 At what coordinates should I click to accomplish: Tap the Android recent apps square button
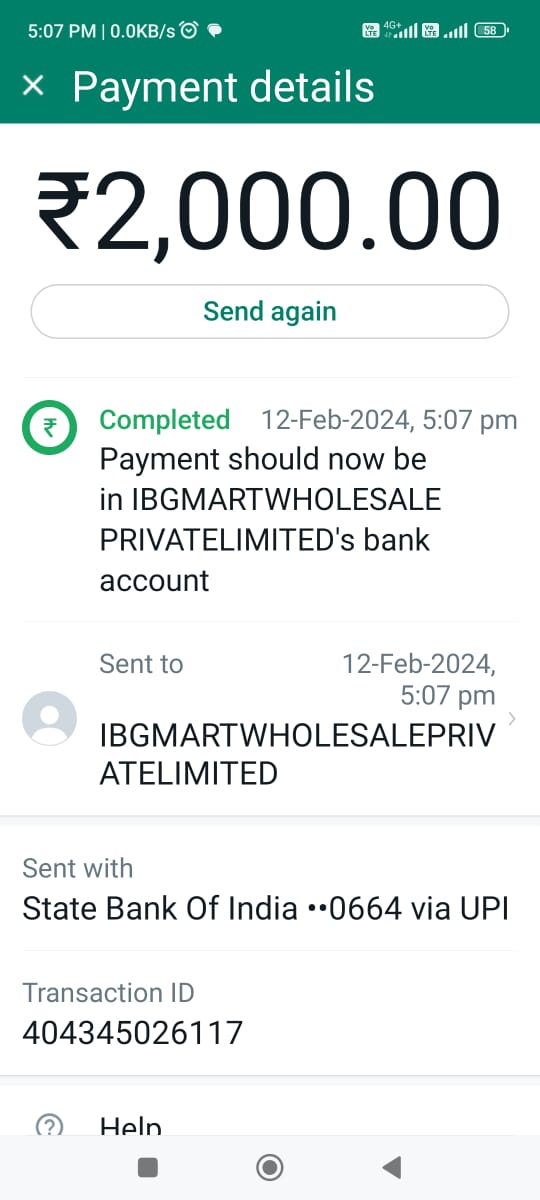148,1167
